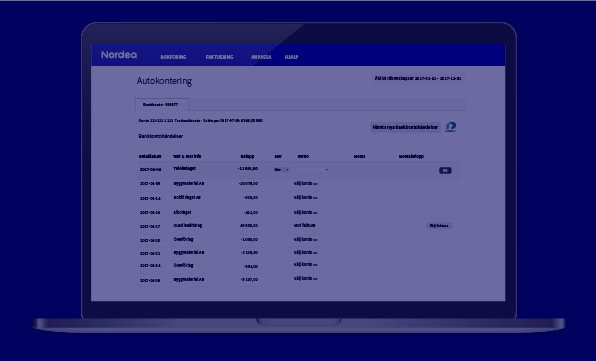Click the Välj faktura button
The width and height of the screenshot is (596, 361).
(439, 226)
